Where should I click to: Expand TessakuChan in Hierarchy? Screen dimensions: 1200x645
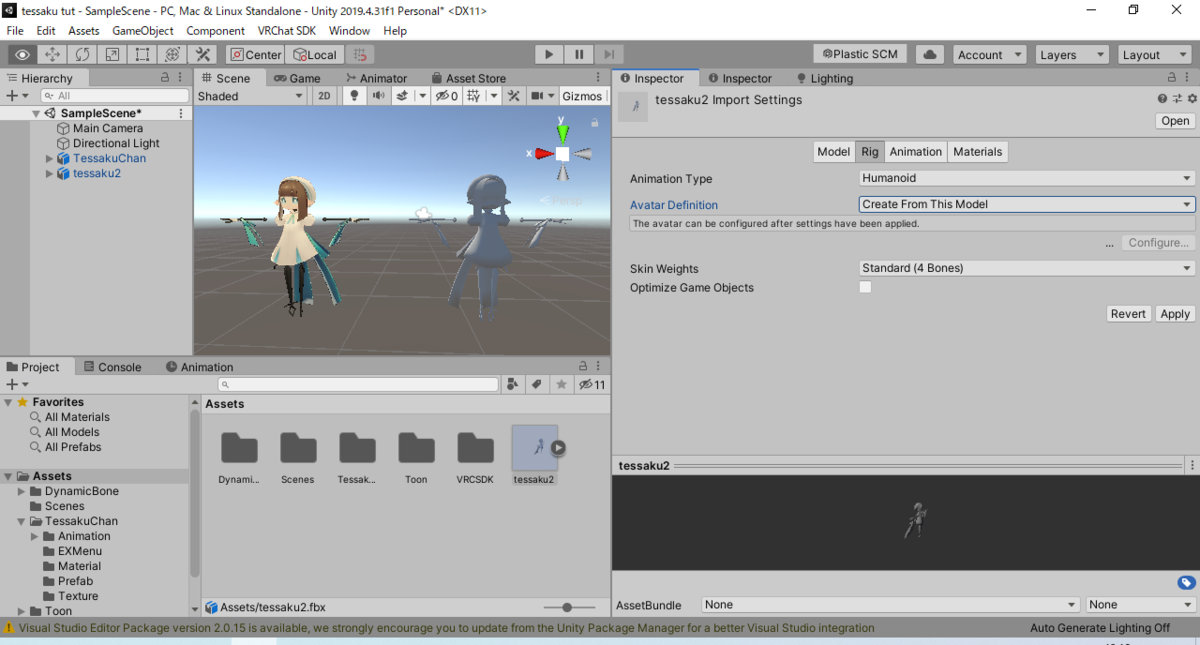(x=50, y=158)
